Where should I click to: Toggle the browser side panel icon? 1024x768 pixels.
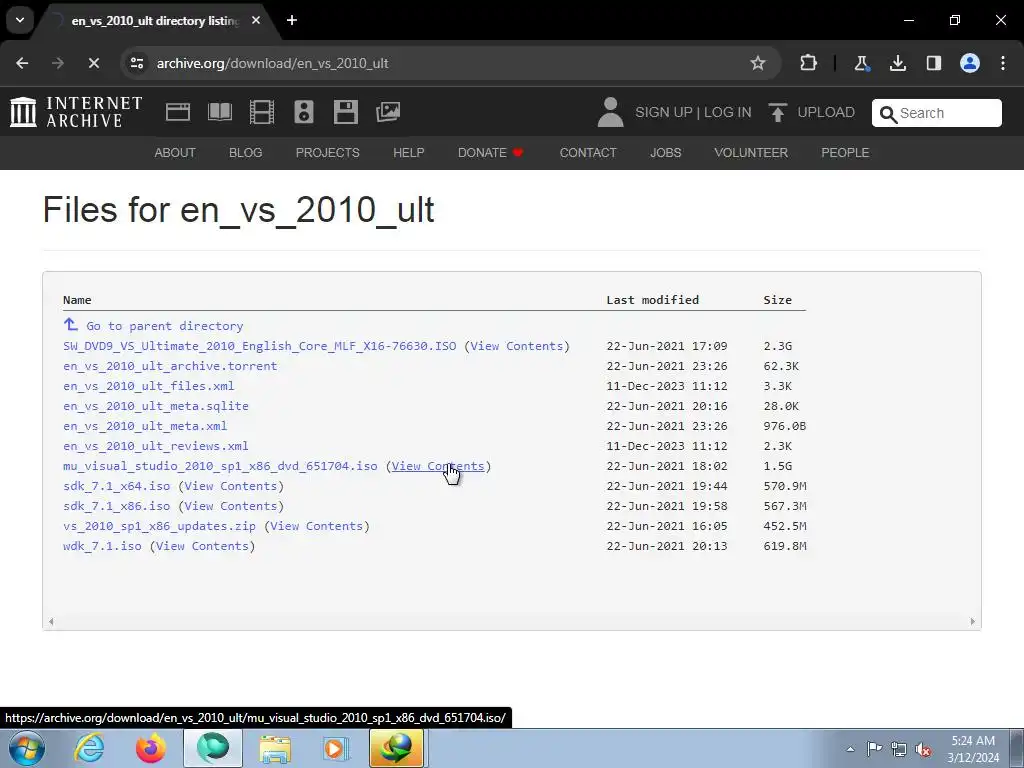(934, 63)
